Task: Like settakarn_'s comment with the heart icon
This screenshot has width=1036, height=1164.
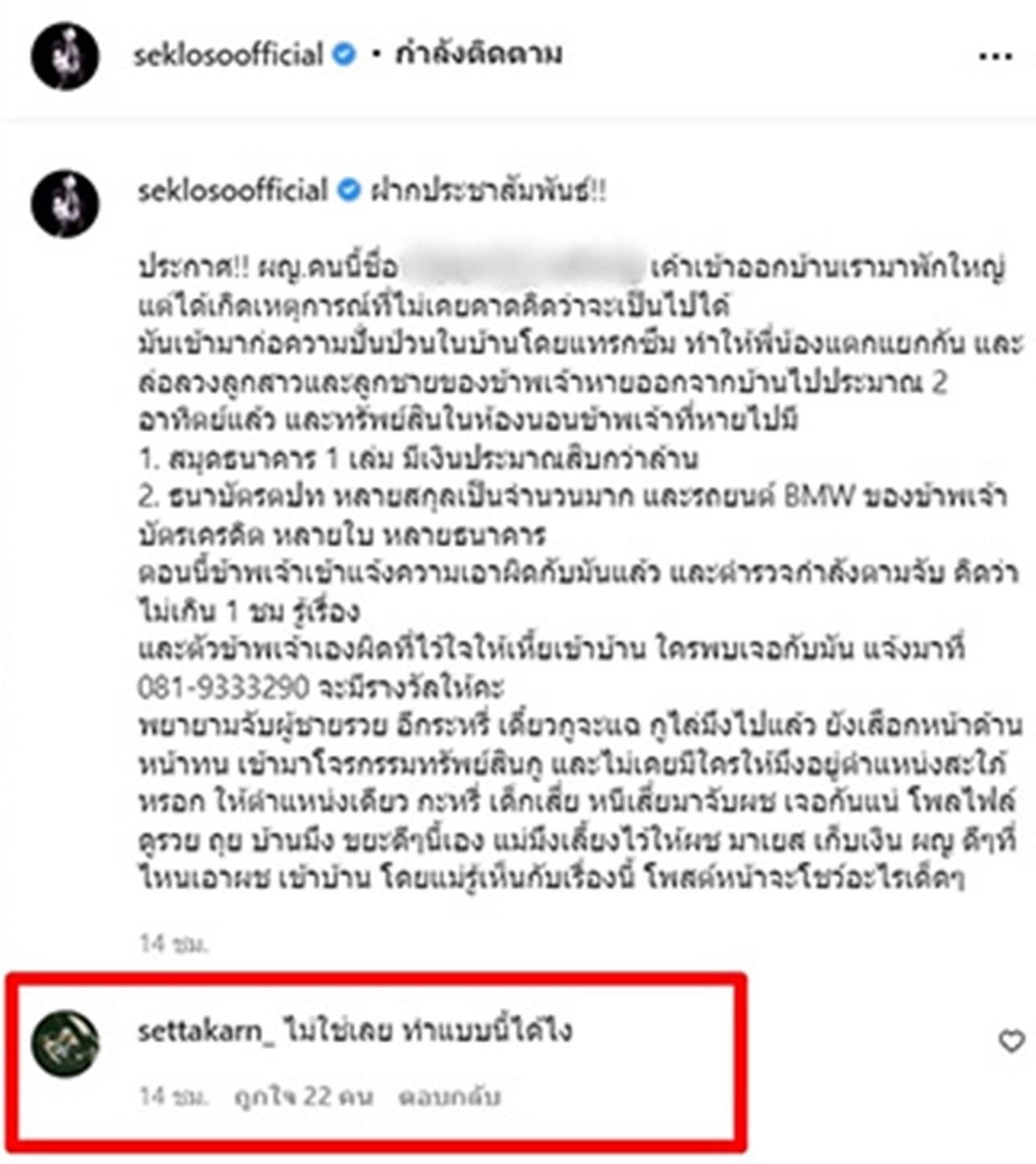Action: 1011,1041
